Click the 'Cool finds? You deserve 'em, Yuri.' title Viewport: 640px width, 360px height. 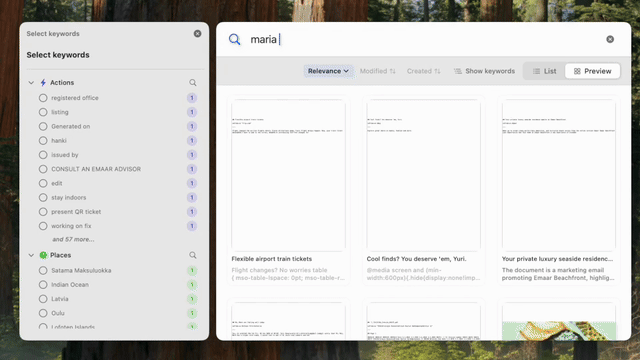coord(416,259)
